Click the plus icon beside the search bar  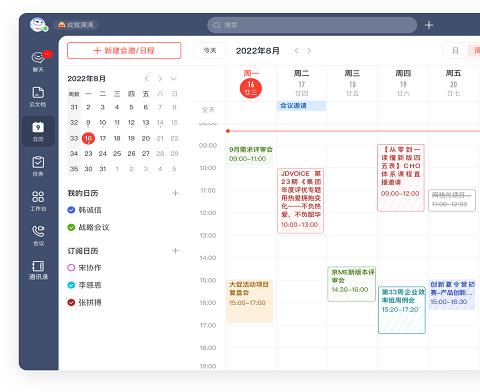(429, 25)
